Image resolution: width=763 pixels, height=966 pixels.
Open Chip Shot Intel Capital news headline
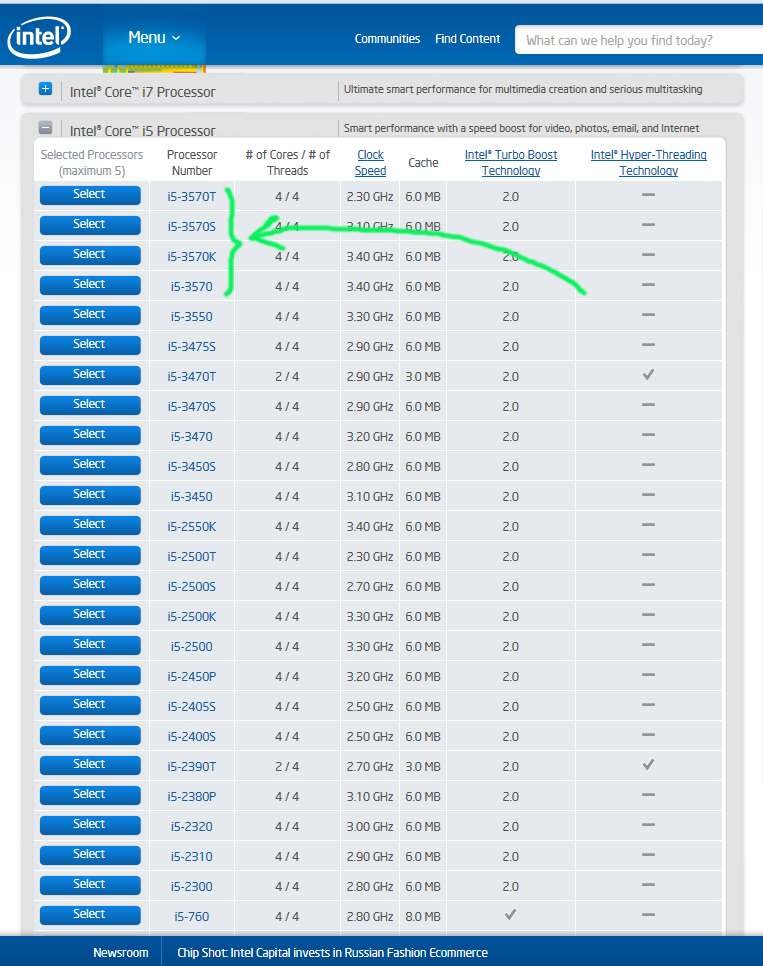coord(332,952)
